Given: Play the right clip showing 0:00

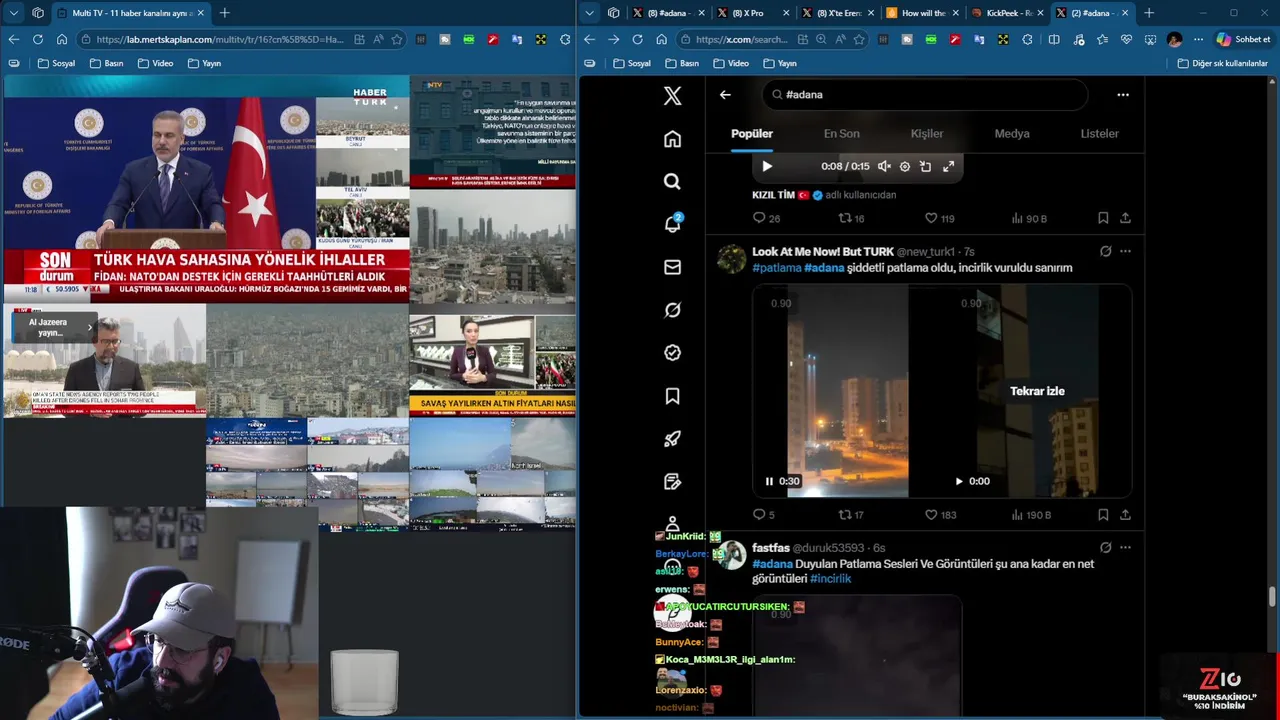Looking at the screenshot, I should tap(959, 481).
